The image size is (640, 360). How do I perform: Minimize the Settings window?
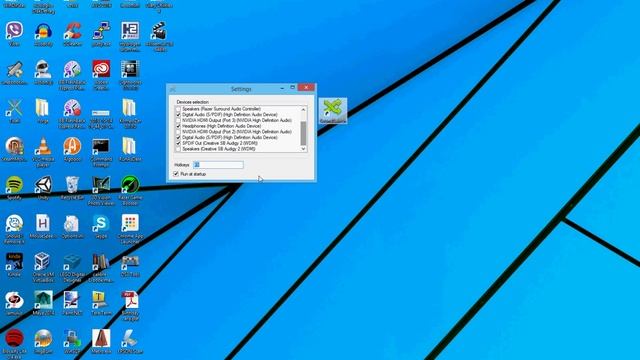pos(282,88)
